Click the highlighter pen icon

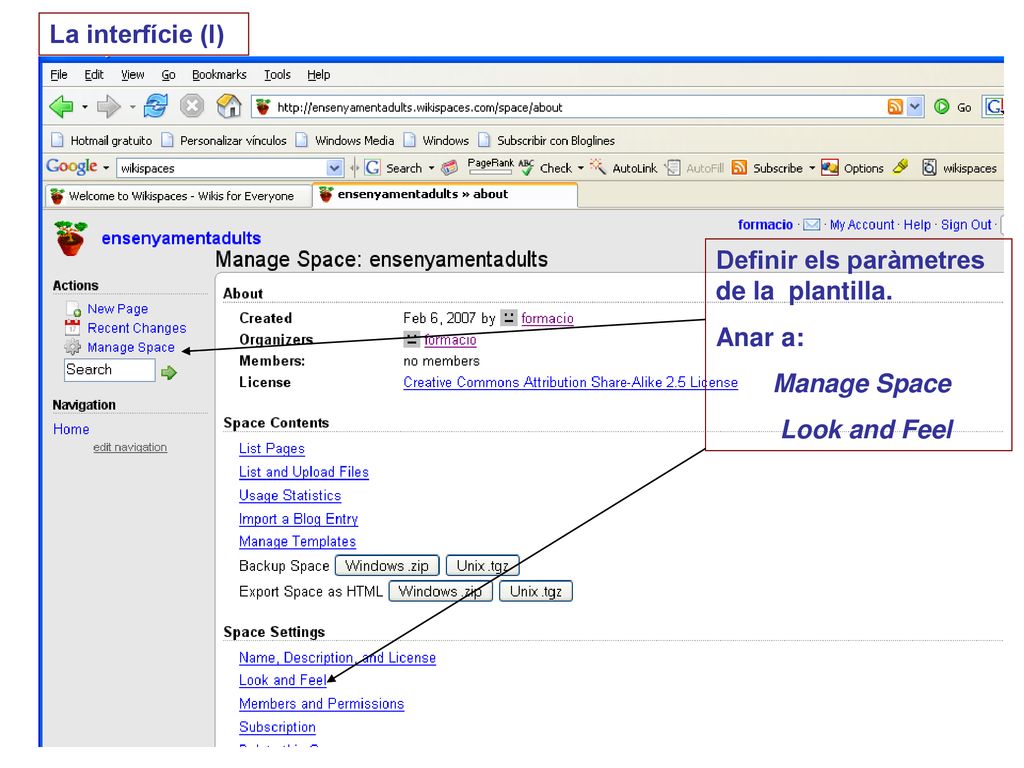coord(901,167)
